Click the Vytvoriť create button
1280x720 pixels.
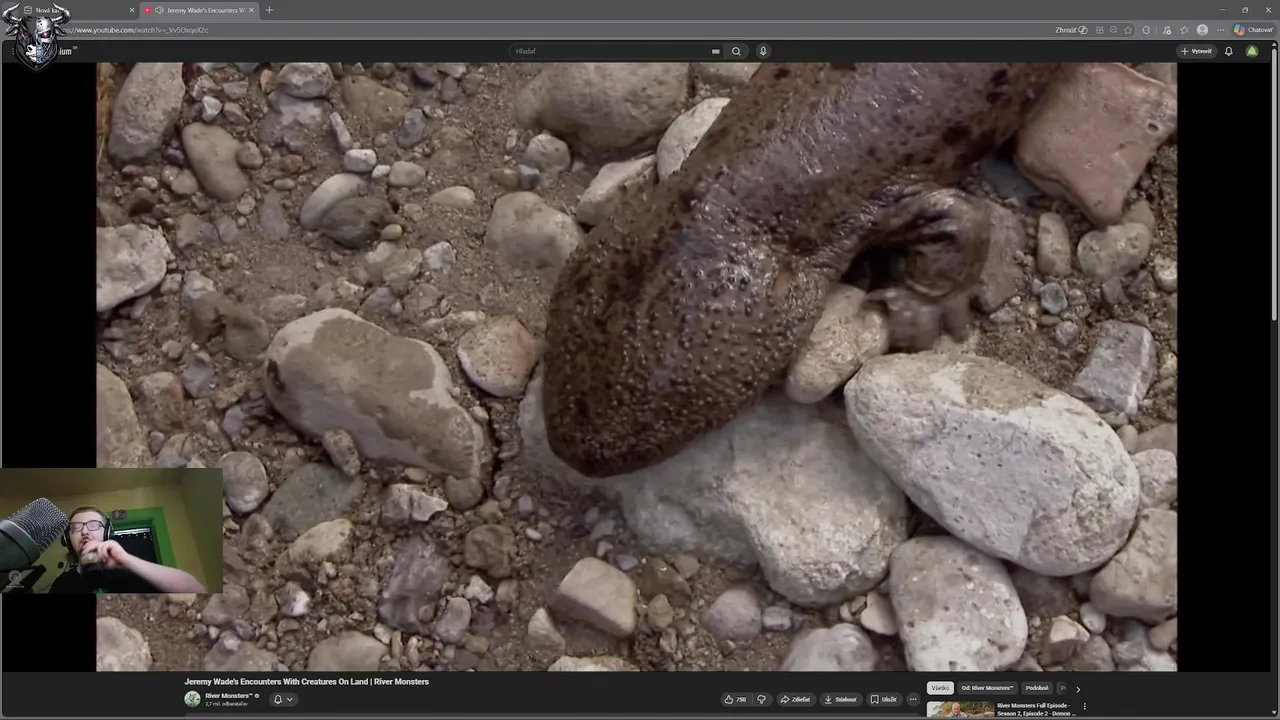coord(1196,51)
